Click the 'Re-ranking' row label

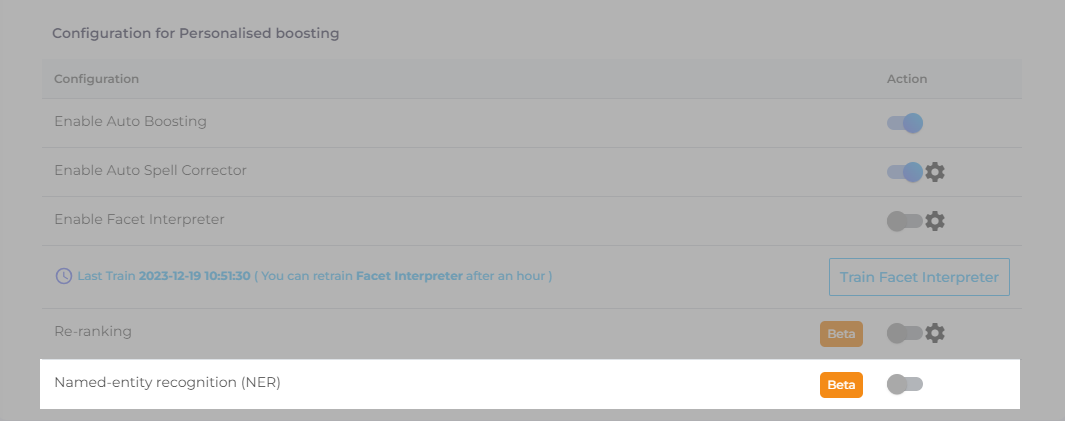[x=93, y=331]
